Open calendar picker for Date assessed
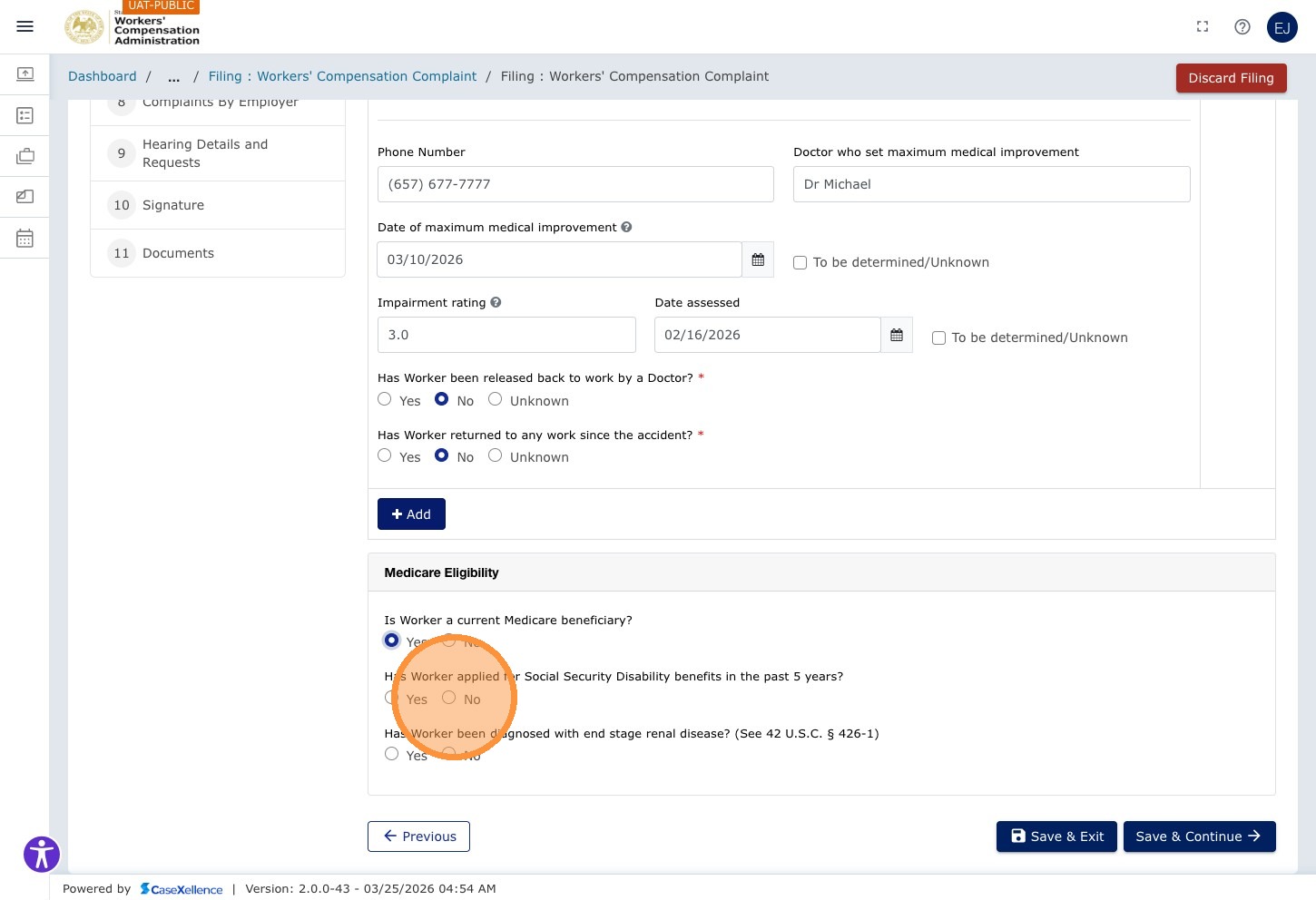The width and height of the screenshot is (1316, 900). (x=897, y=335)
